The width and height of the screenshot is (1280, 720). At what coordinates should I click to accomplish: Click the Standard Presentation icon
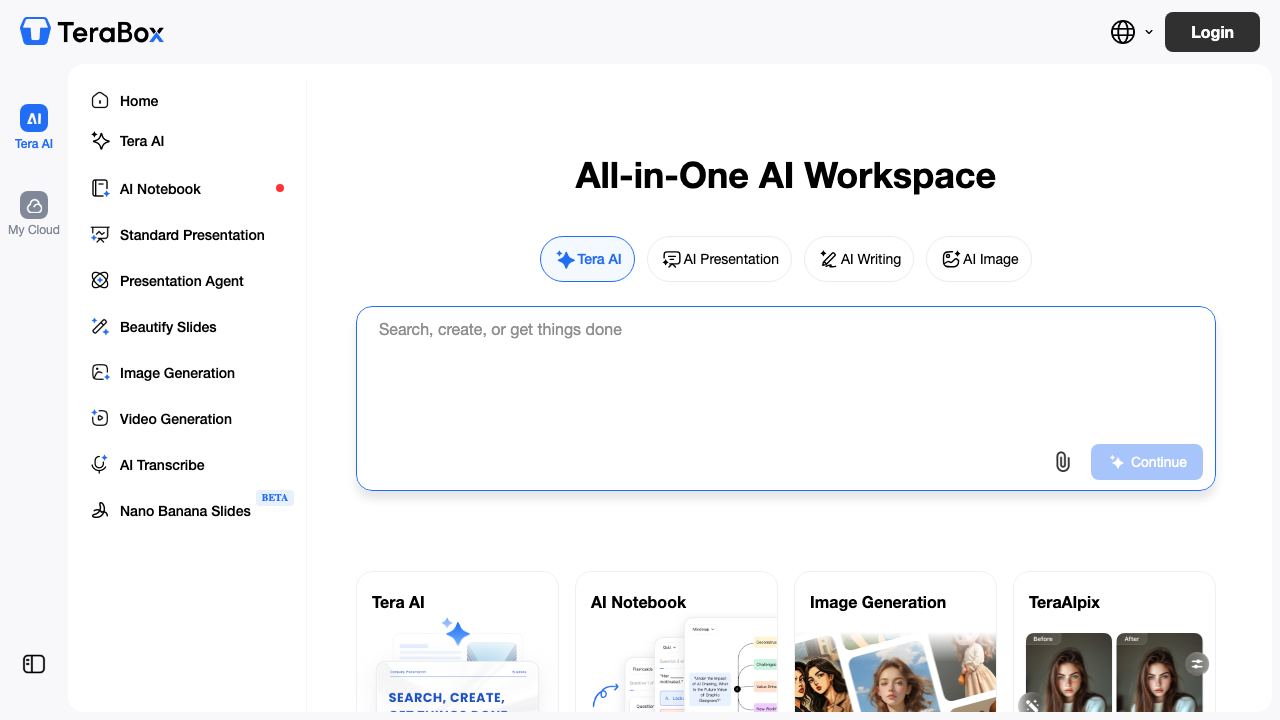pos(100,234)
